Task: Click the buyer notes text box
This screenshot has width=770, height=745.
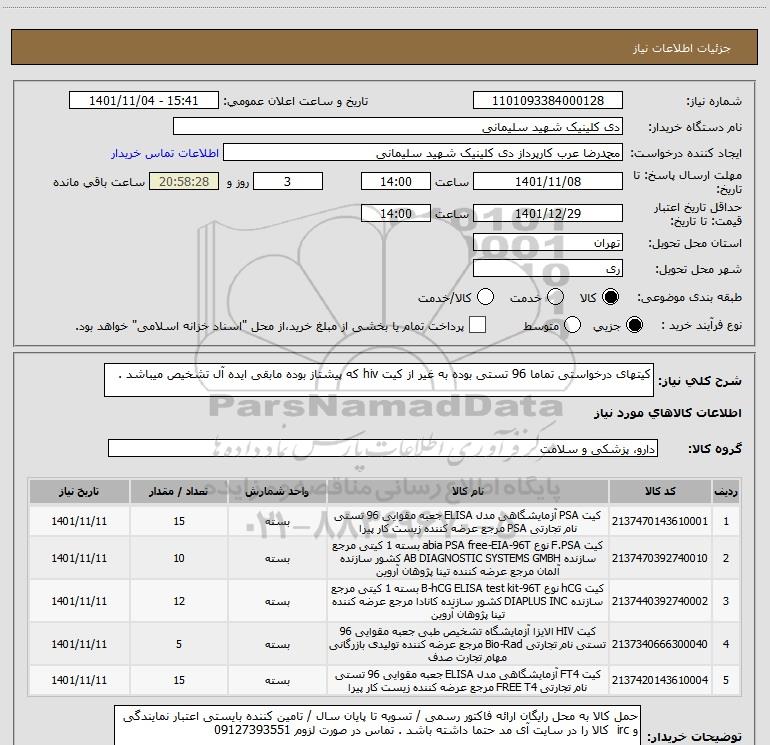Action: coord(377,725)
